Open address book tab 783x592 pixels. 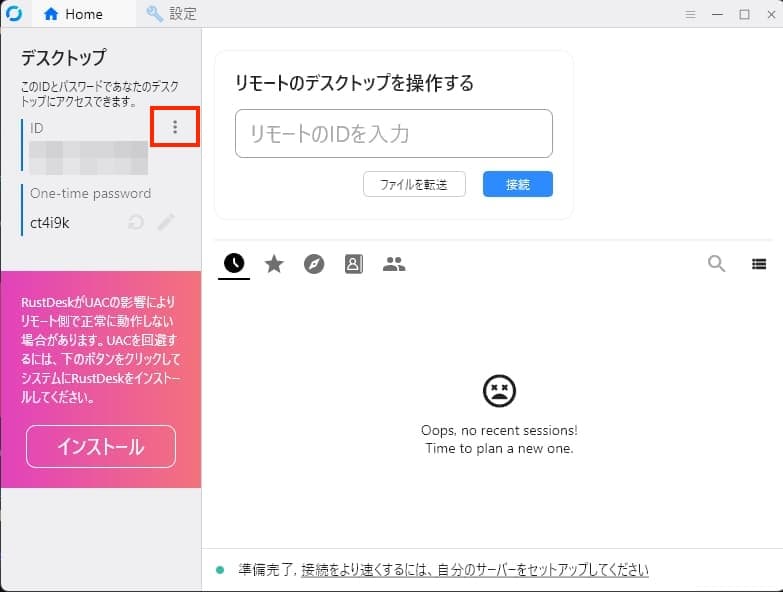click(354, 264)
